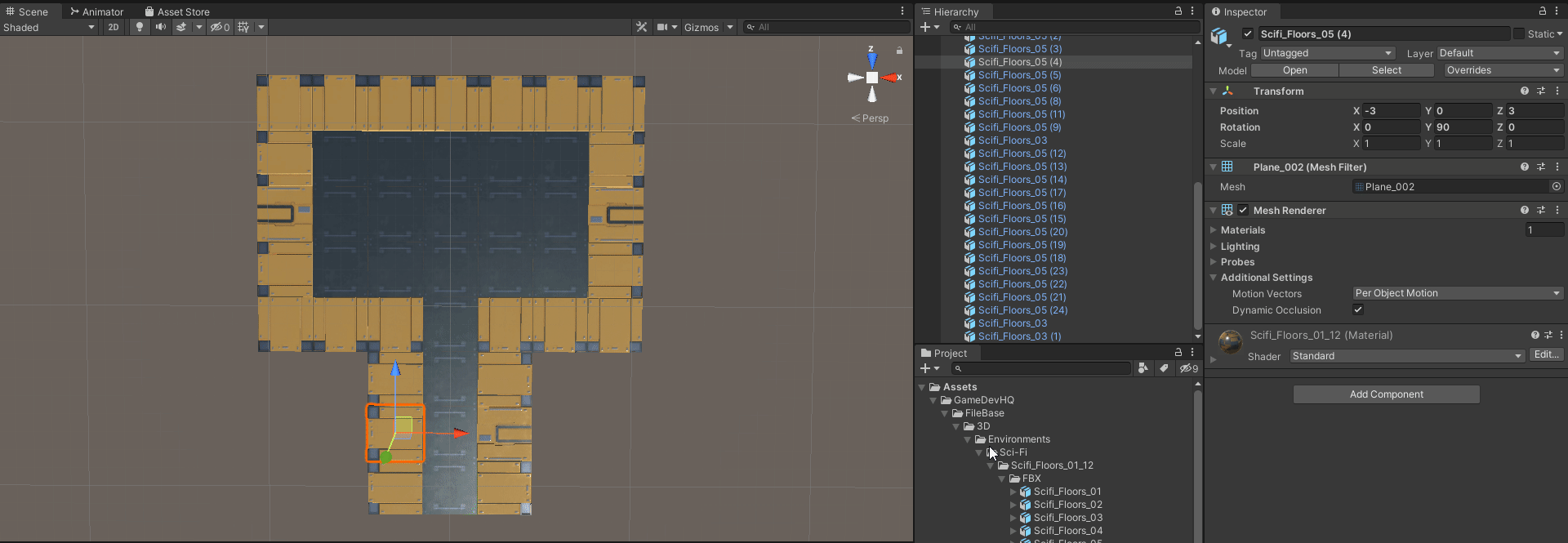Open Transform component help icon
Image resolution: width=1568 pixels, height=543 pixels.
click(1524, 91)
